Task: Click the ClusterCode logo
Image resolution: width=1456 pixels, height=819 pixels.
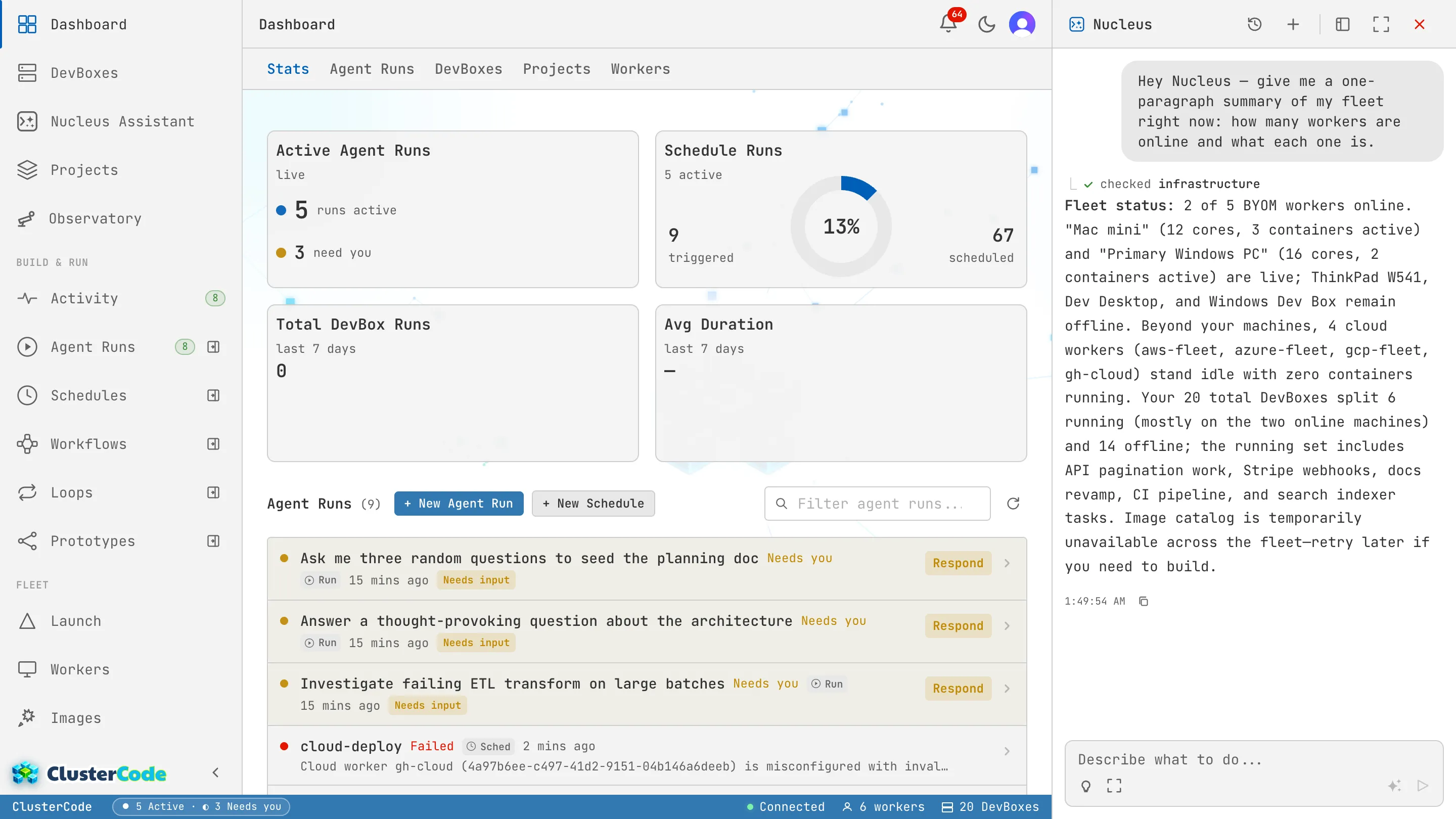Action: click(x=89, y=772)
